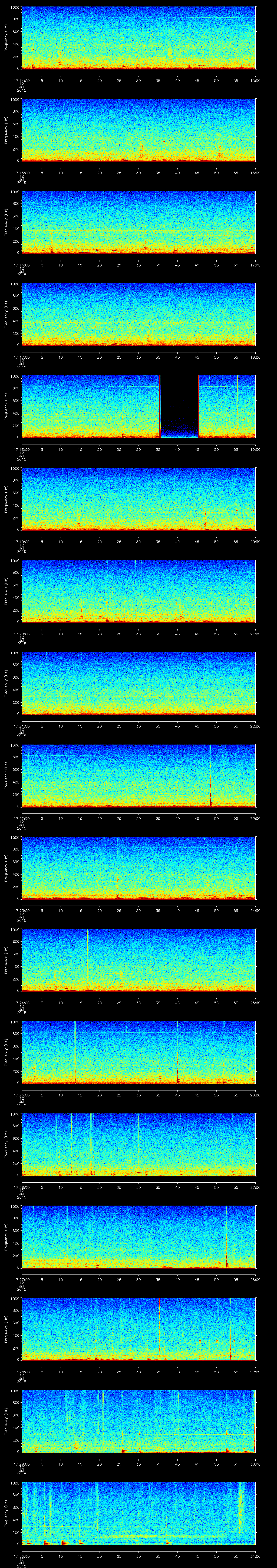
Task: Click the 17:24:00 start time label
Action: 22,1003
